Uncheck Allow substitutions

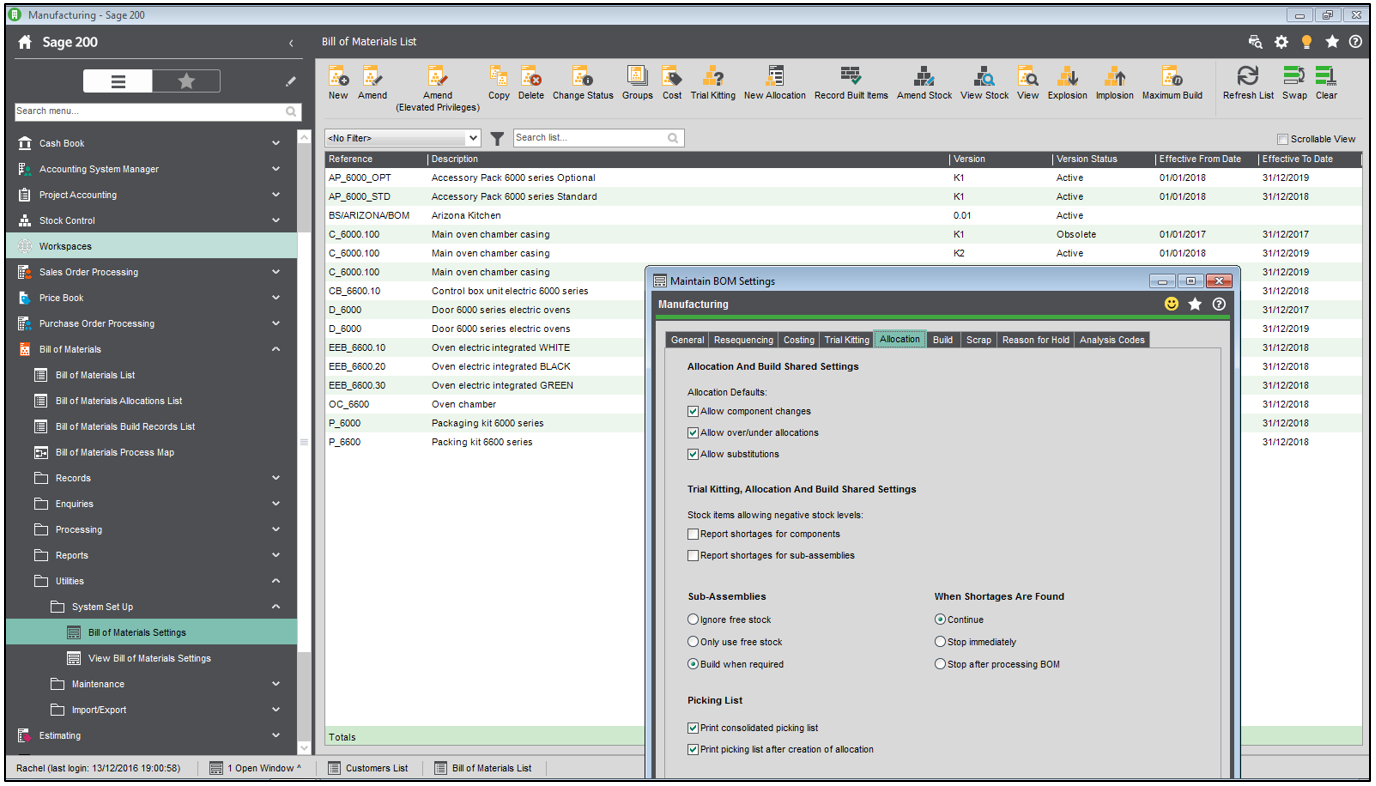(x=693, y=454)
